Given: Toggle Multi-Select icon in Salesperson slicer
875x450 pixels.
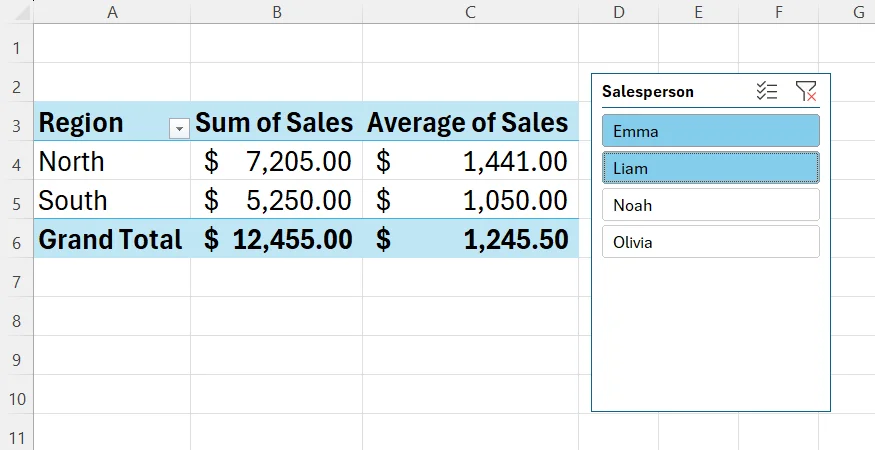Looking at the screenshot, I should (x=767, y=91).
